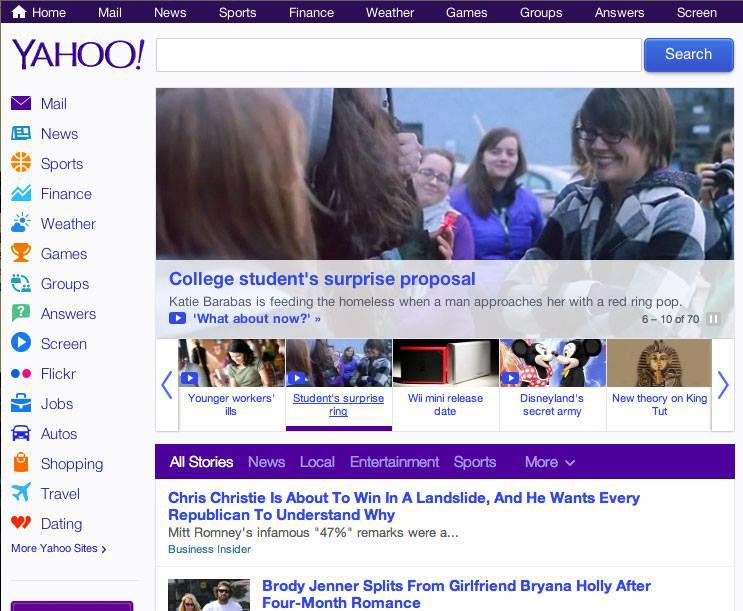Click the Brody Jenner article thumbnail
743x611 pixels.
point(209,595)
